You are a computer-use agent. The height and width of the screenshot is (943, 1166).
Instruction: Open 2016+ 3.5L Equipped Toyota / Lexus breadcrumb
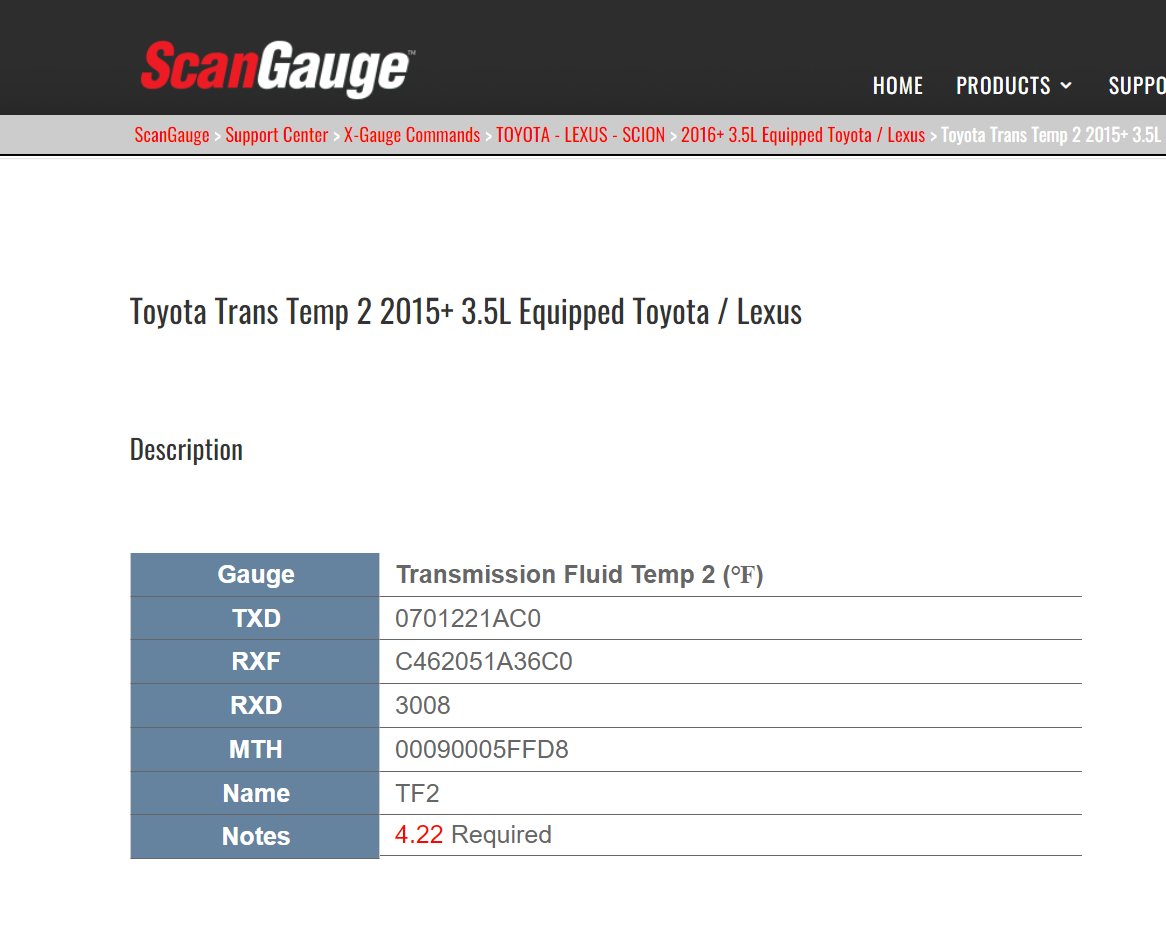pyautogui.click(x=803, y=135)
